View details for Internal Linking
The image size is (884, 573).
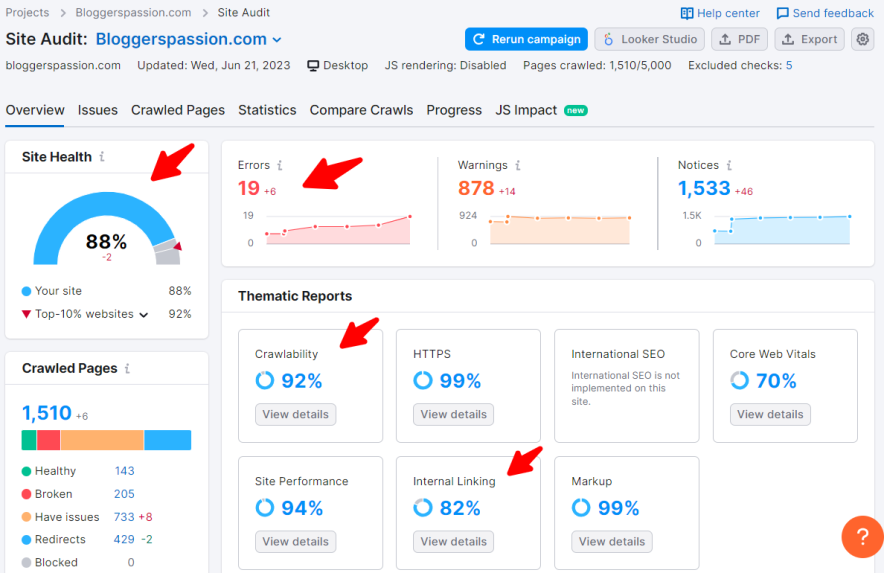[x=454, y=541]
